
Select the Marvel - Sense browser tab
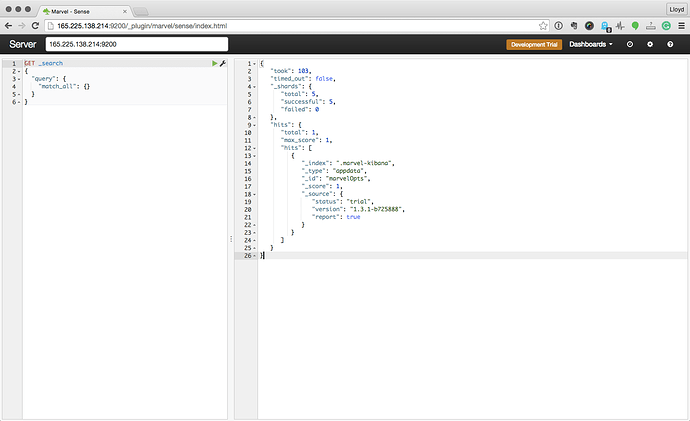coord(84,11)
